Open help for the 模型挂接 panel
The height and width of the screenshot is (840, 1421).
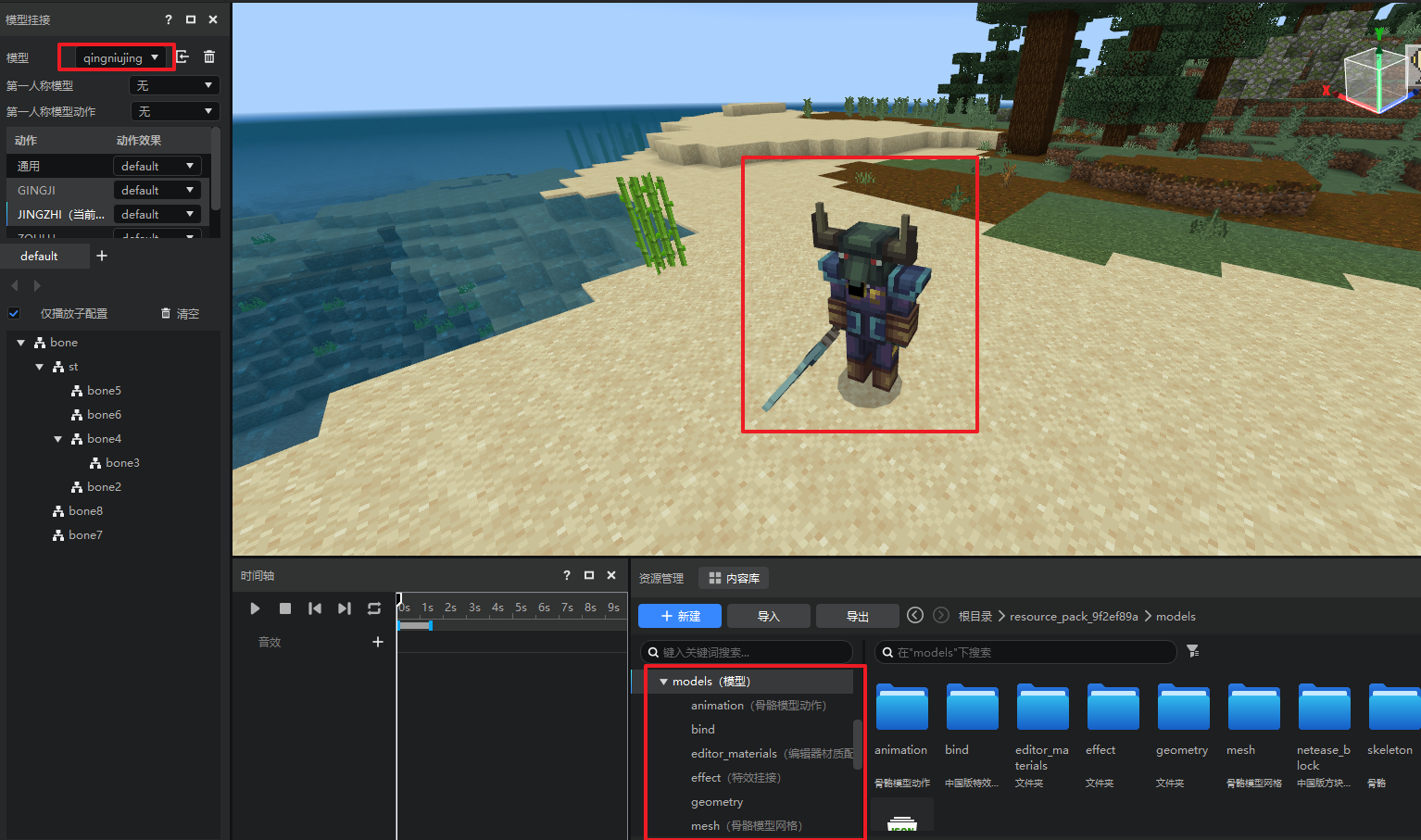point(168,19)
